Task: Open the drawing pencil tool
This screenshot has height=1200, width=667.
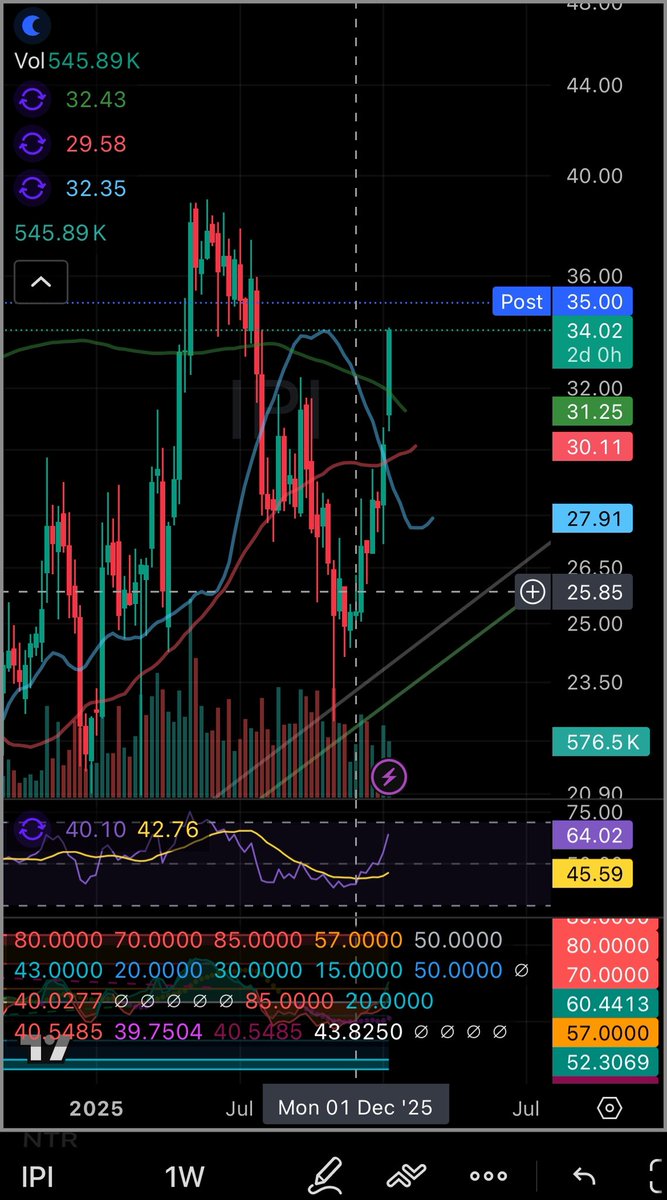Action: coord(325,1176)
